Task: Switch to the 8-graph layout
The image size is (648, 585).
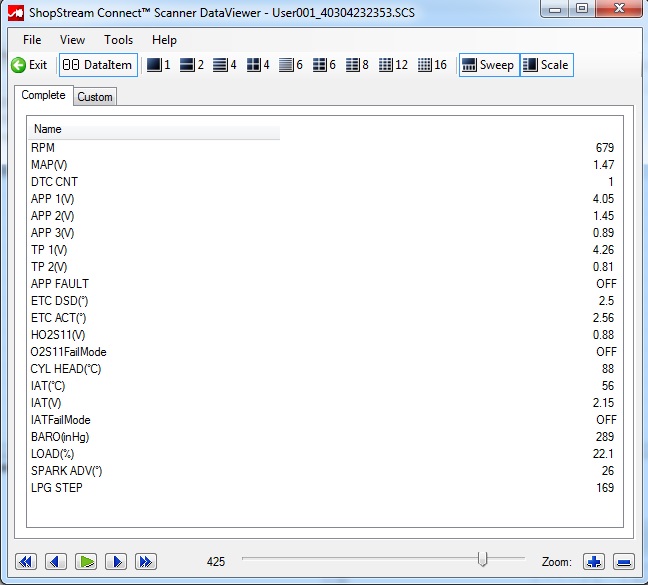Action: point(357,65)
